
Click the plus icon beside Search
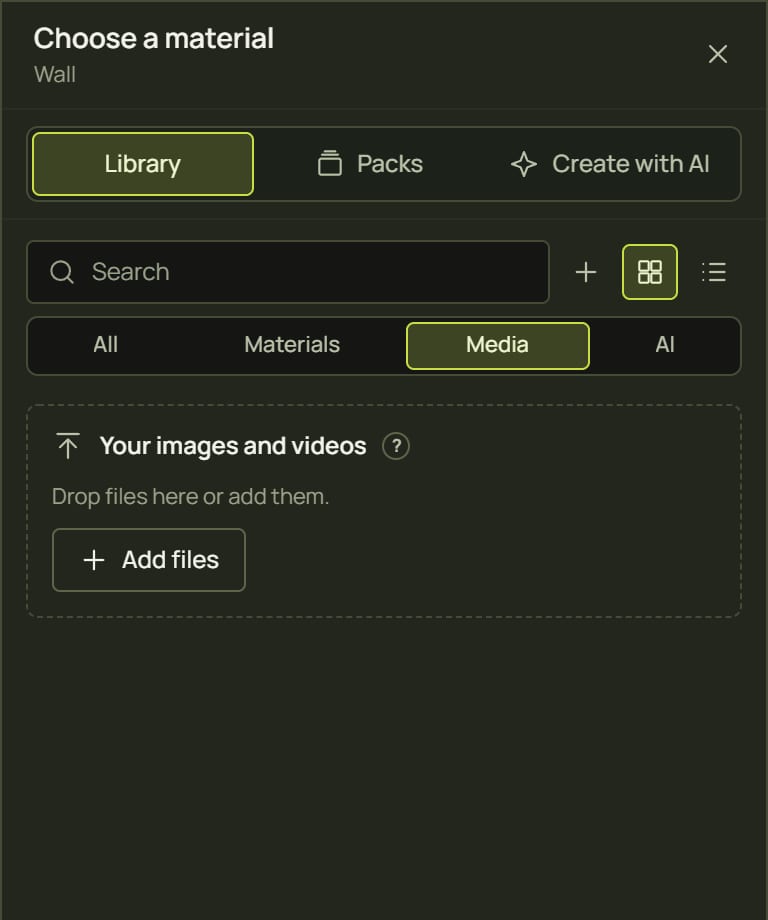(x=586, y=272)
